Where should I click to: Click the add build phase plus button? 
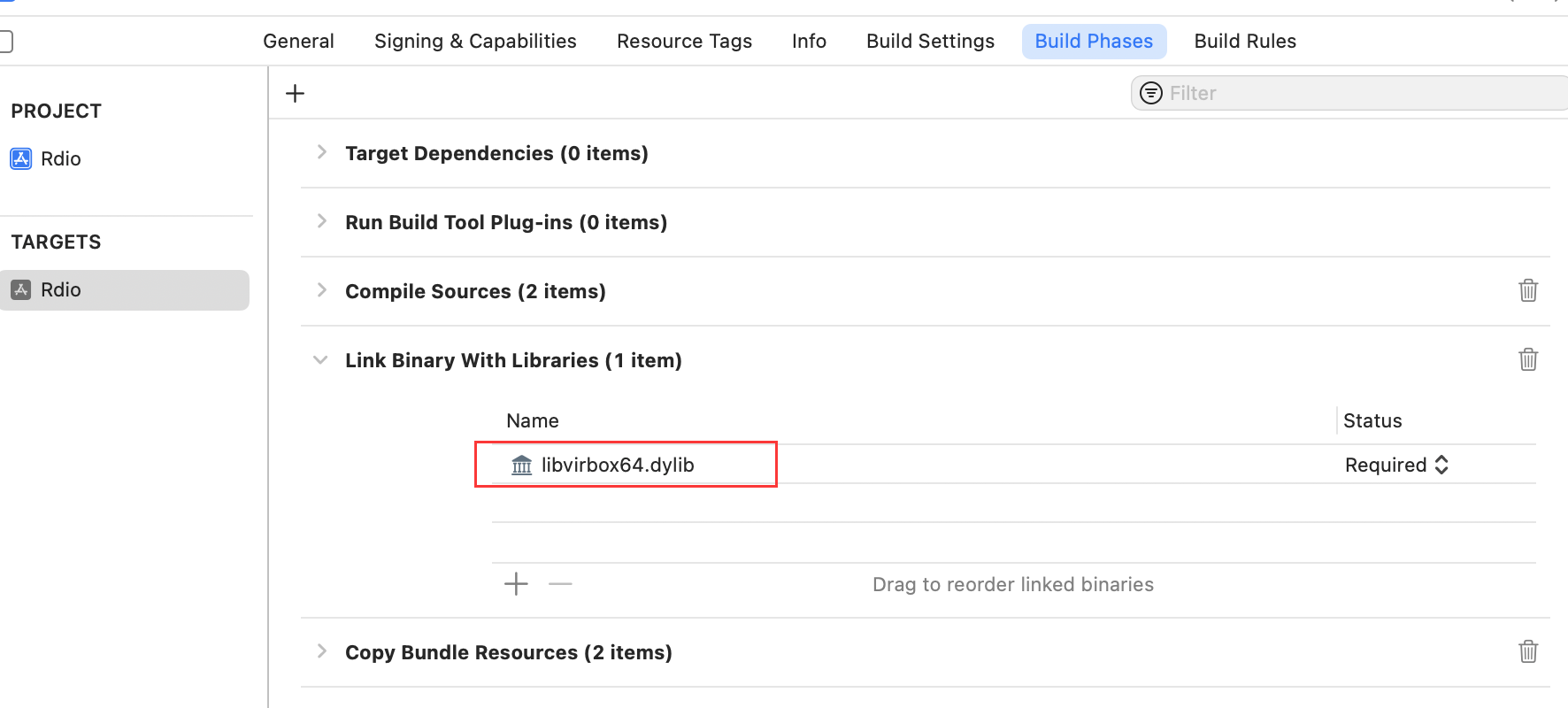[x=296, y=93]
